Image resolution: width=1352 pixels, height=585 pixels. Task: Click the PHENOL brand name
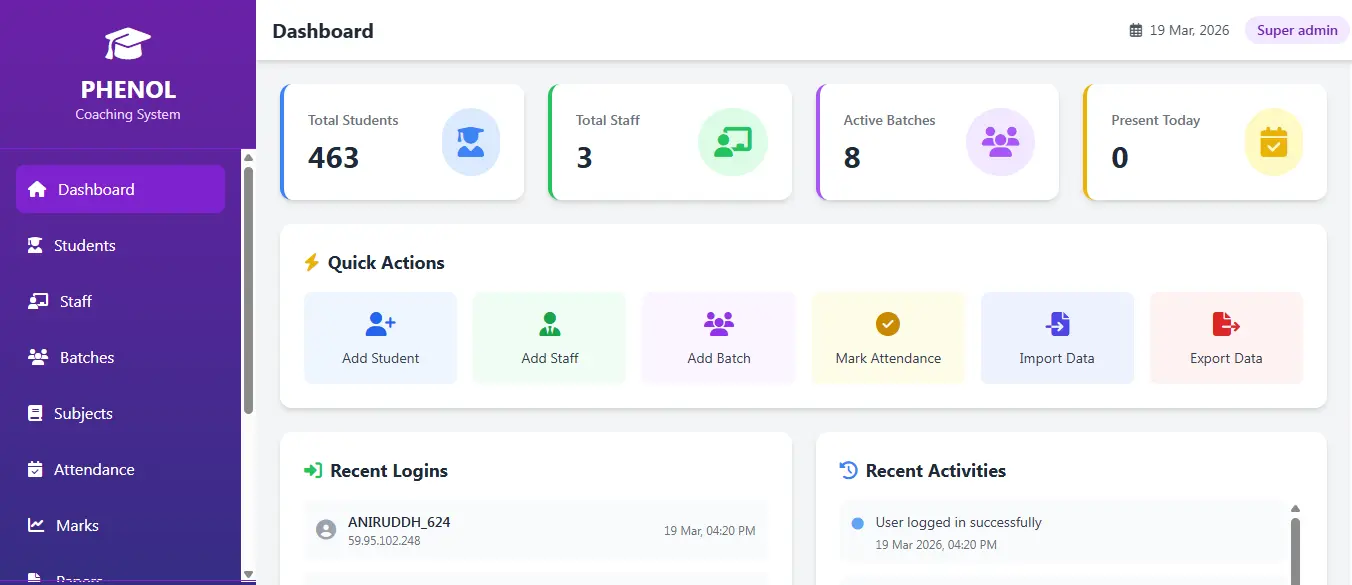[x=128, y=89]
